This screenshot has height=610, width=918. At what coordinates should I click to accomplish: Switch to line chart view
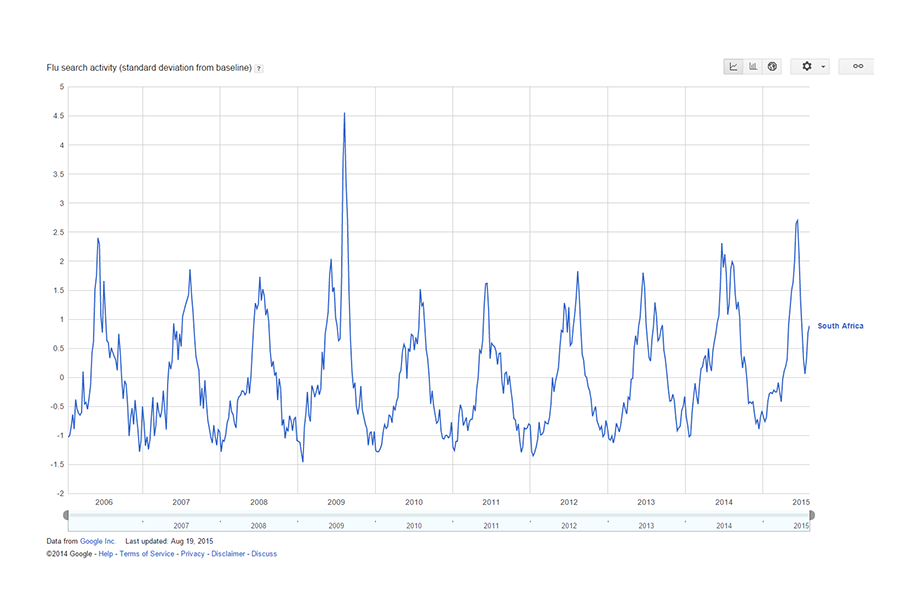click(733, 67)
